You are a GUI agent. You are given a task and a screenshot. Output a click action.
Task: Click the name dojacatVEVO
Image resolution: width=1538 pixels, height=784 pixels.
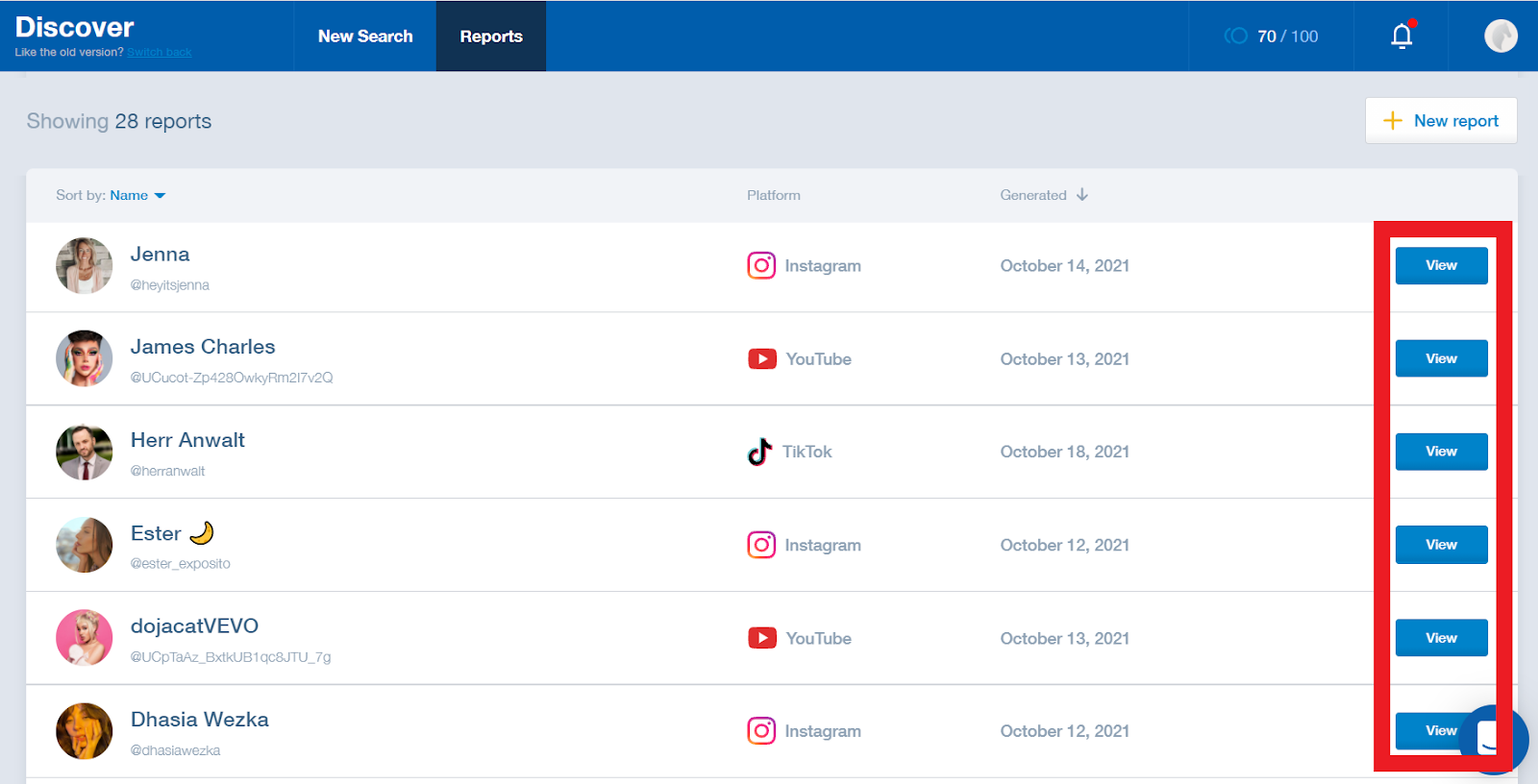(x=194, y=626)
